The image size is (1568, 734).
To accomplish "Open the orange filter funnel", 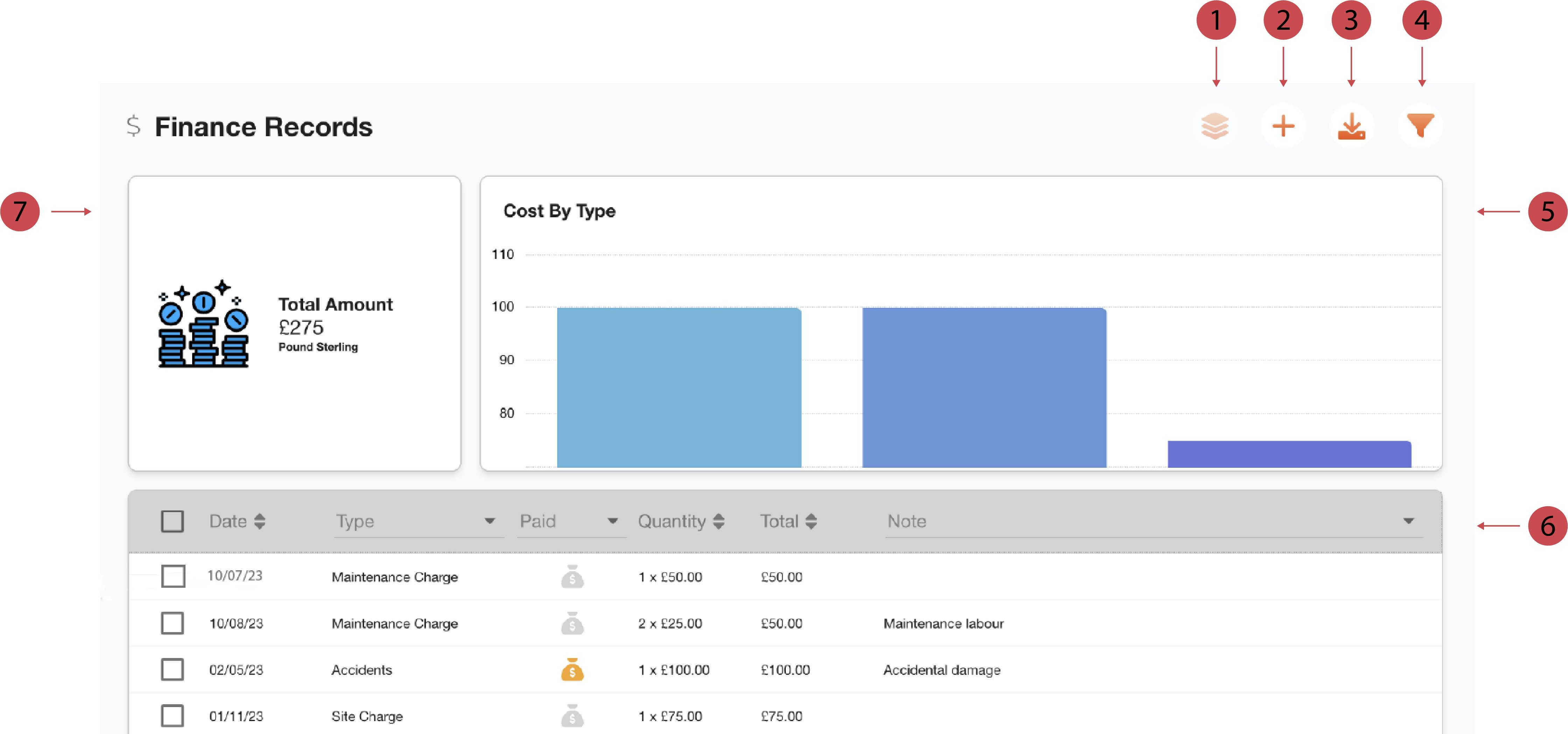I will (1420, 126).
